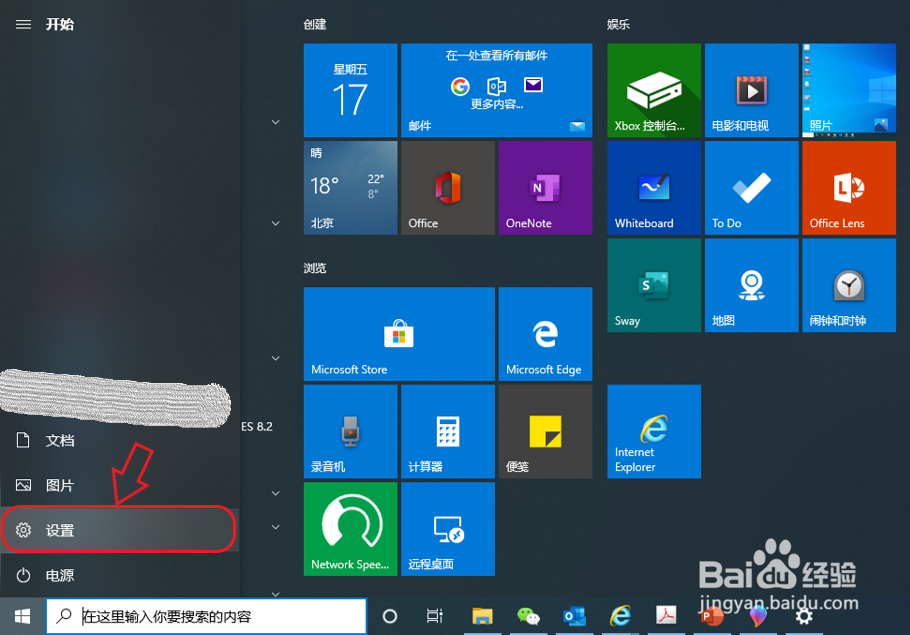Open the Photos (照片) tile
Image resolution: width=910 pixels, height=635 pixels.
point(849,90)
